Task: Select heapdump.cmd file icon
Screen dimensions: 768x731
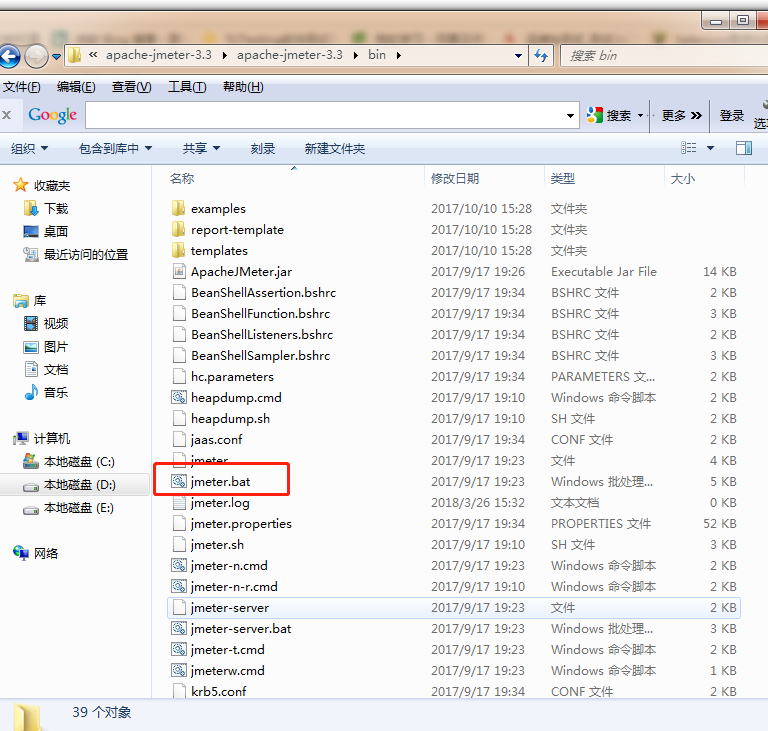Action: (179, 397)
